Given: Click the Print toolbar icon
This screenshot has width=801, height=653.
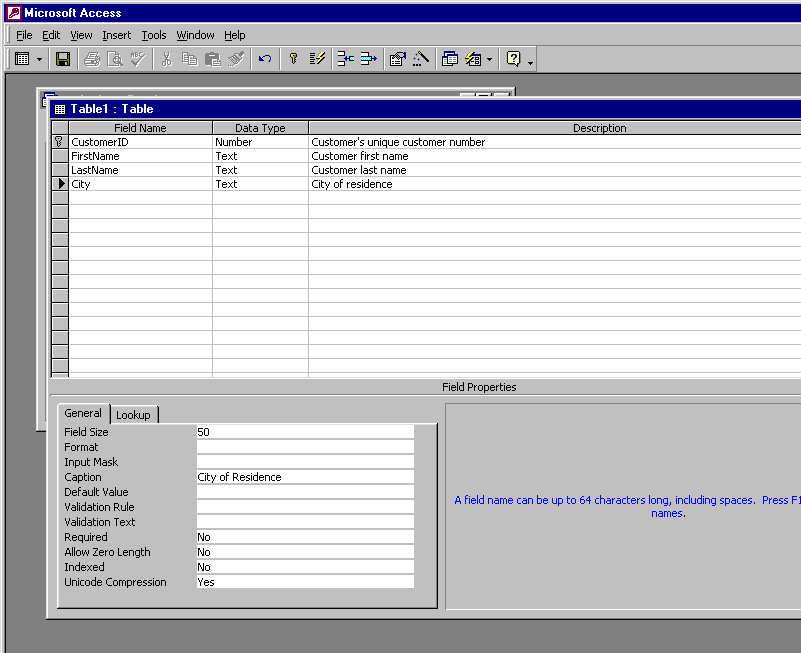Looking at the screenshot, I should 92,59.
